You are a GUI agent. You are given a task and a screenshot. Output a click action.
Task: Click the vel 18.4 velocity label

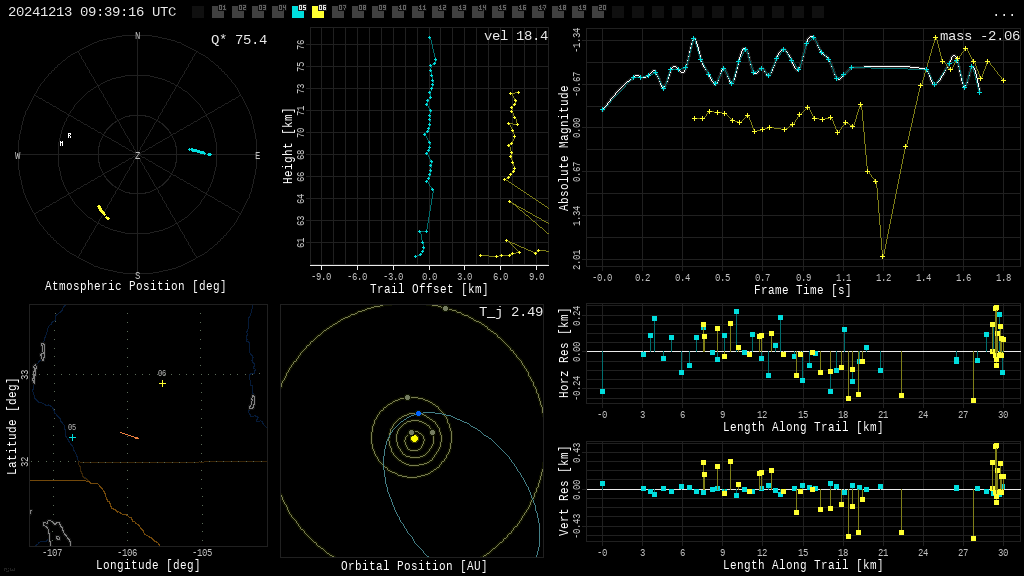[515, 36]
